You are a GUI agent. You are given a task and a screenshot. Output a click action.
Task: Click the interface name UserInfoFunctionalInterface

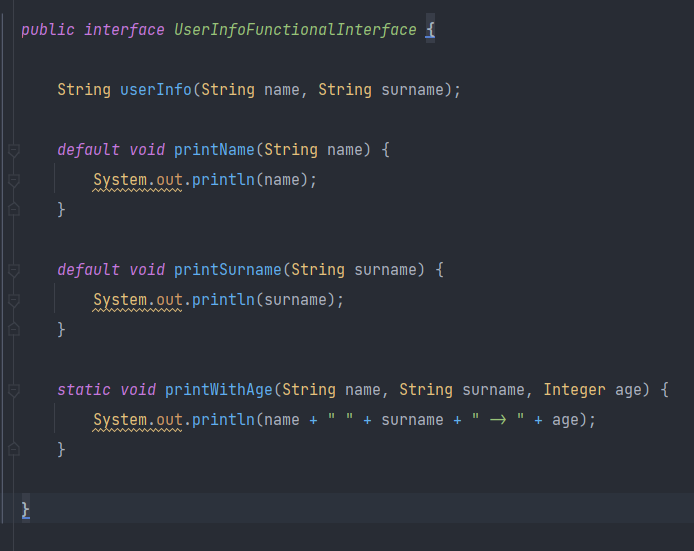[295, 30]
